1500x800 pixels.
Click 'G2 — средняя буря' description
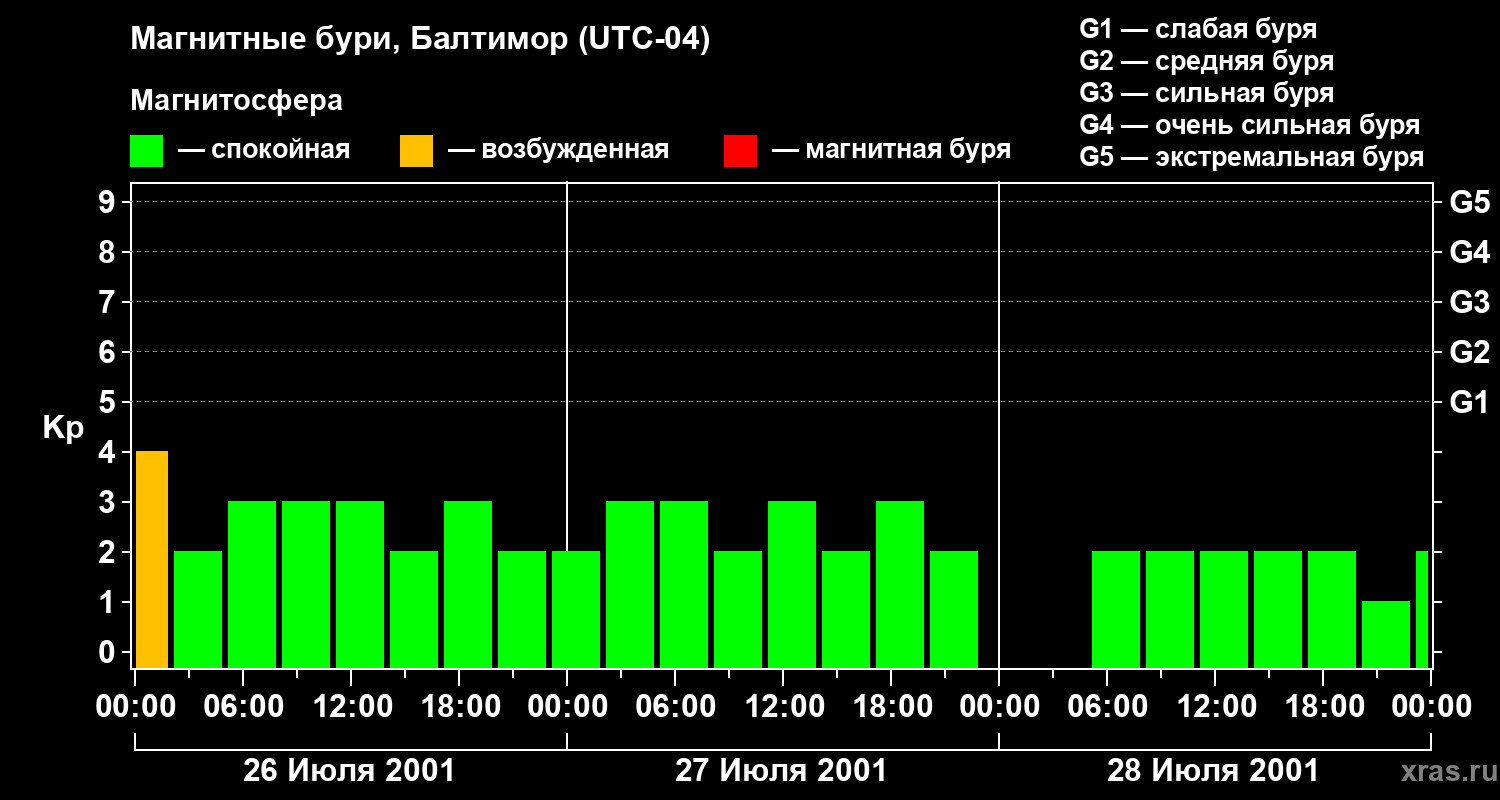tap(1206, 61)
